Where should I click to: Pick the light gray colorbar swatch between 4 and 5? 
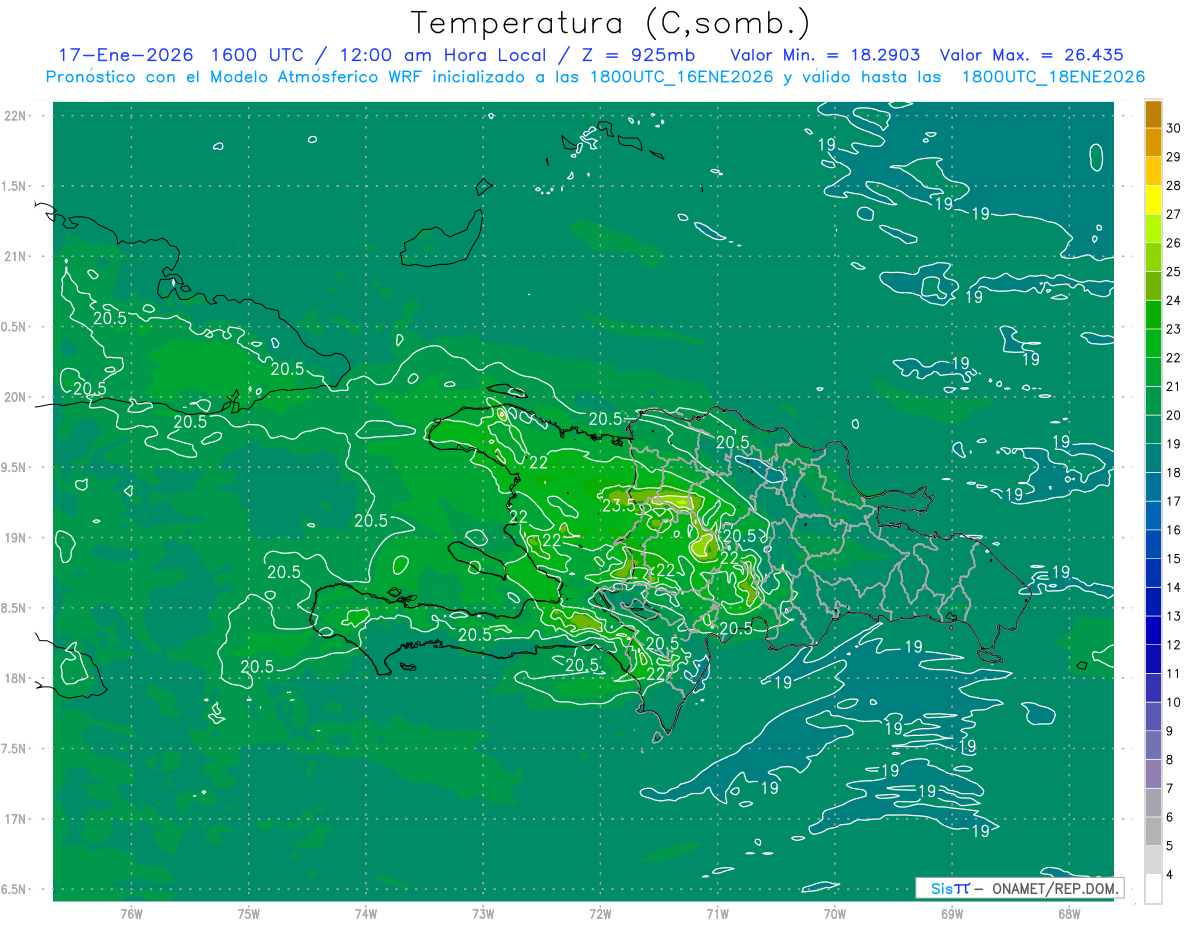coord(1153,861)
